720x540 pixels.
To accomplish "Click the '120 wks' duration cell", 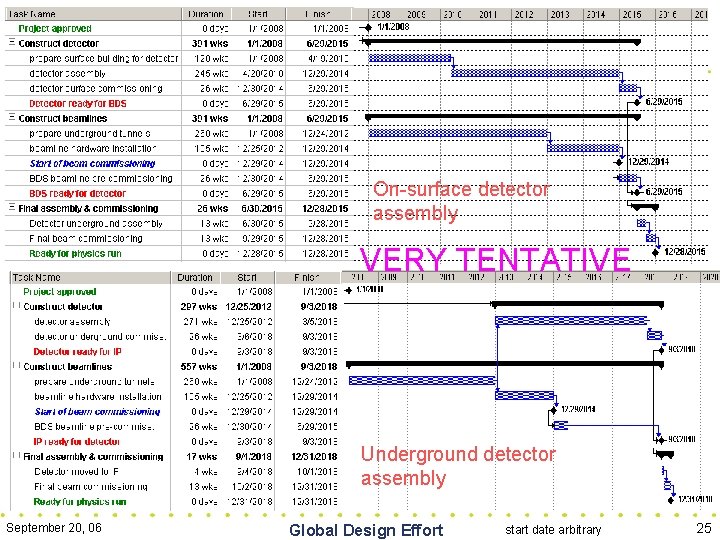I will [x=206, y=58].
